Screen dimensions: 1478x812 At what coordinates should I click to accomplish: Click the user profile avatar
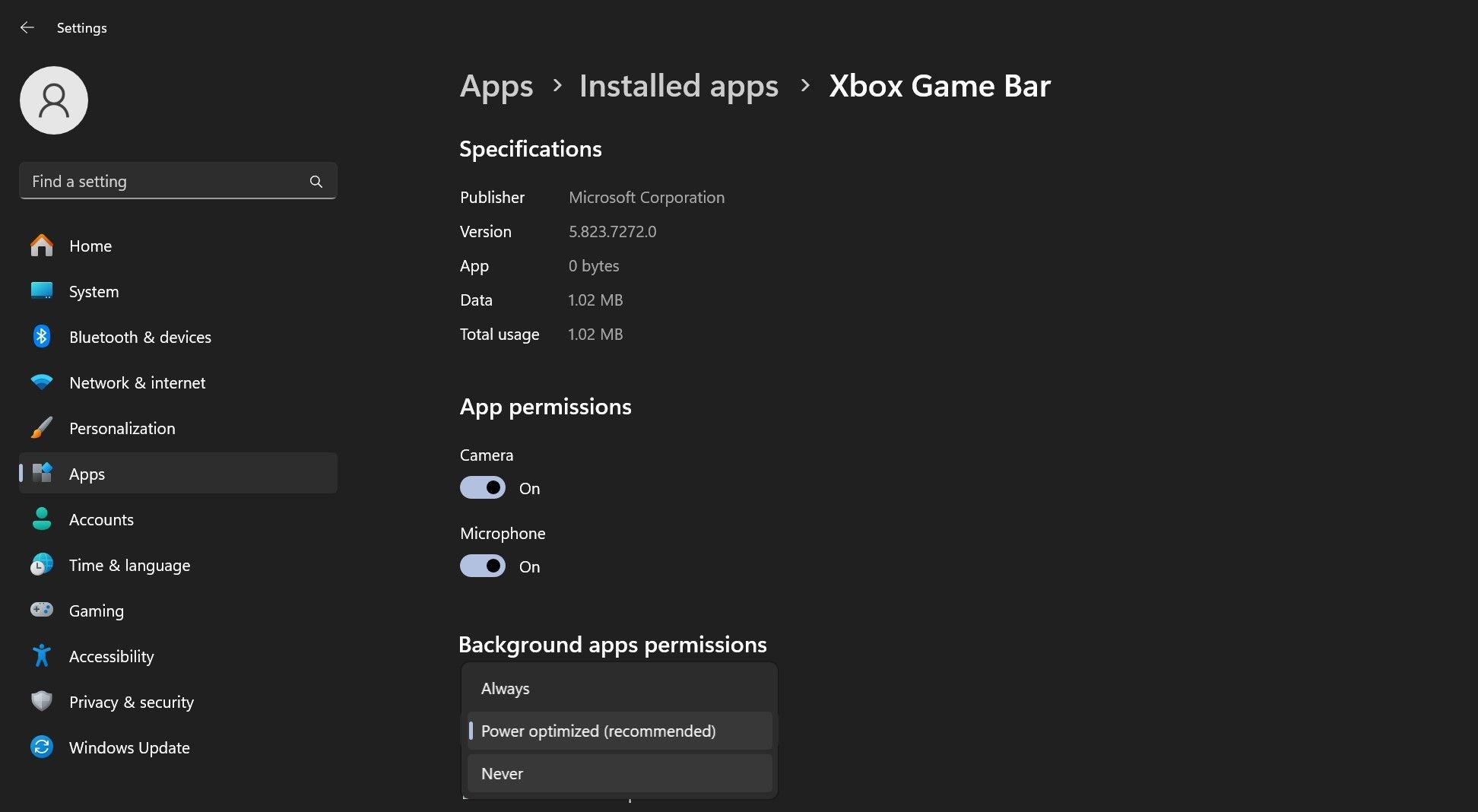coord(53,100)
